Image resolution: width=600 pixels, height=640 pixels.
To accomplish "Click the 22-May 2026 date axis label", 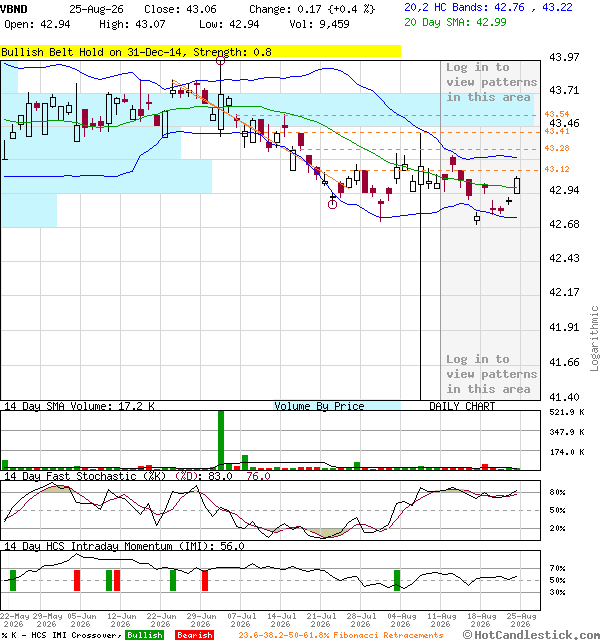I will (14, 620).
